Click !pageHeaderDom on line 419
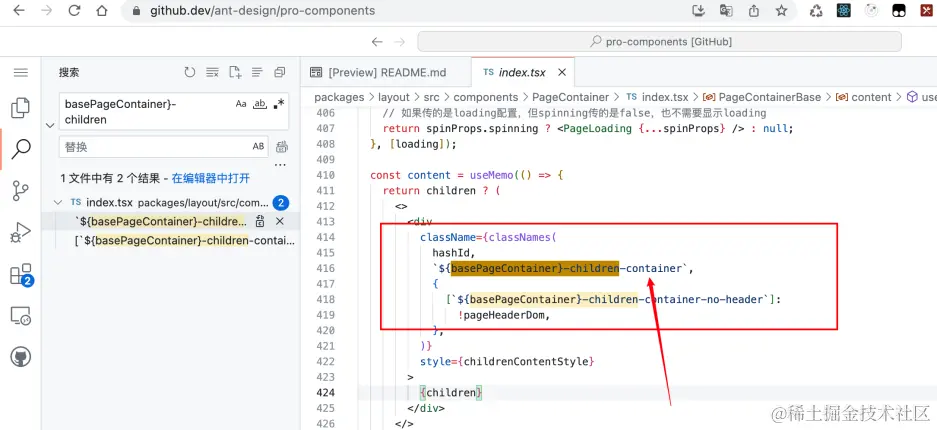This screenshot has width=937, height=430. 503,315
